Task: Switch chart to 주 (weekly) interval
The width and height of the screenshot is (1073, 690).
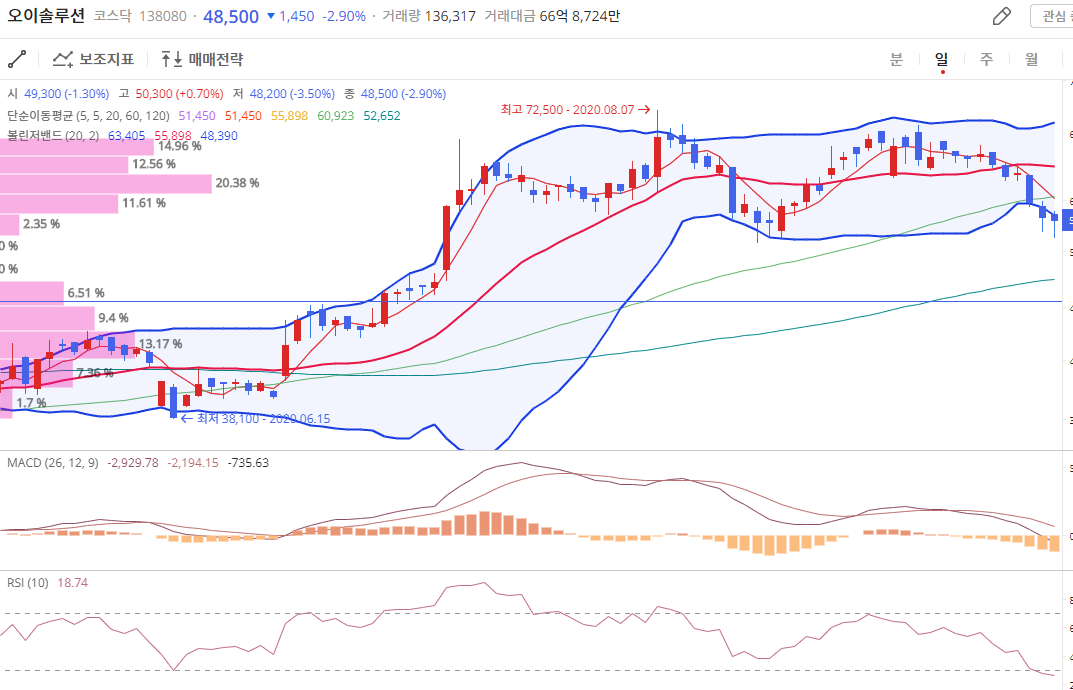Action: pyautogui.click(x=986, y=60)
